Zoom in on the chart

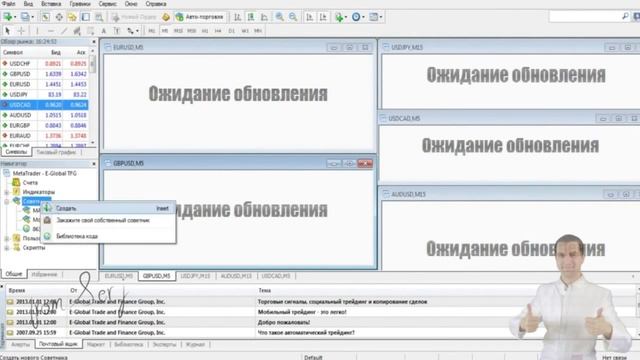pos(280,17)
